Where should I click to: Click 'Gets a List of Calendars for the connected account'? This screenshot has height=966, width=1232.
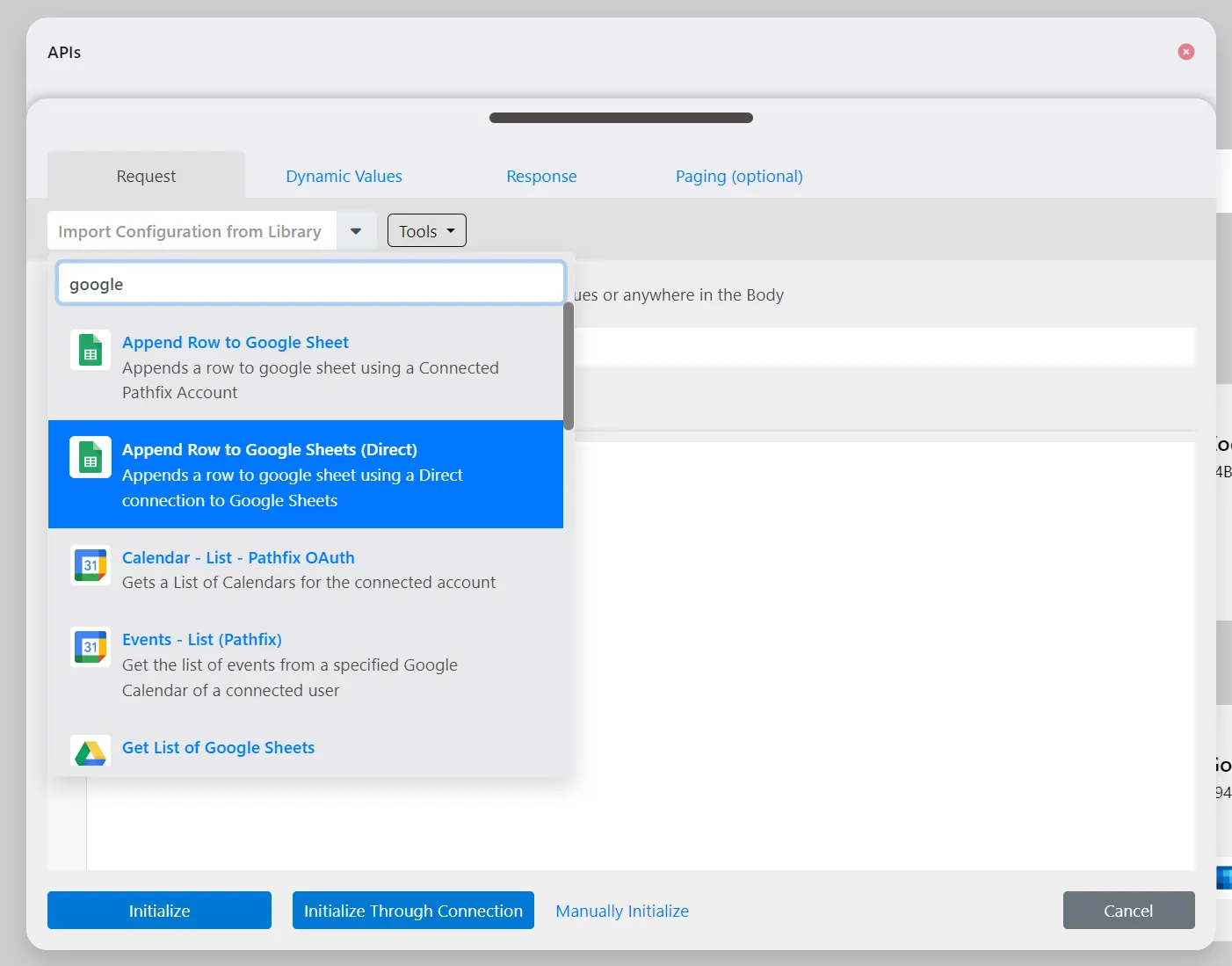[308, 582]
